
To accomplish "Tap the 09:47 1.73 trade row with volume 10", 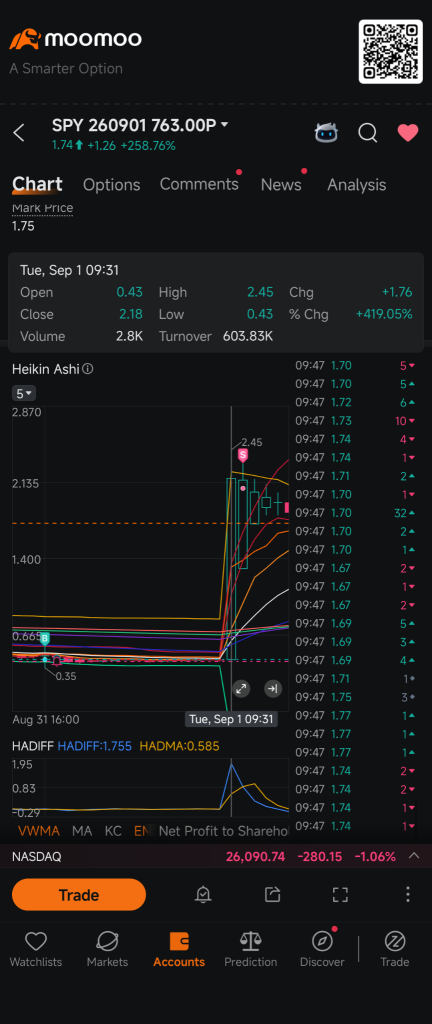I will pos(356,421).
